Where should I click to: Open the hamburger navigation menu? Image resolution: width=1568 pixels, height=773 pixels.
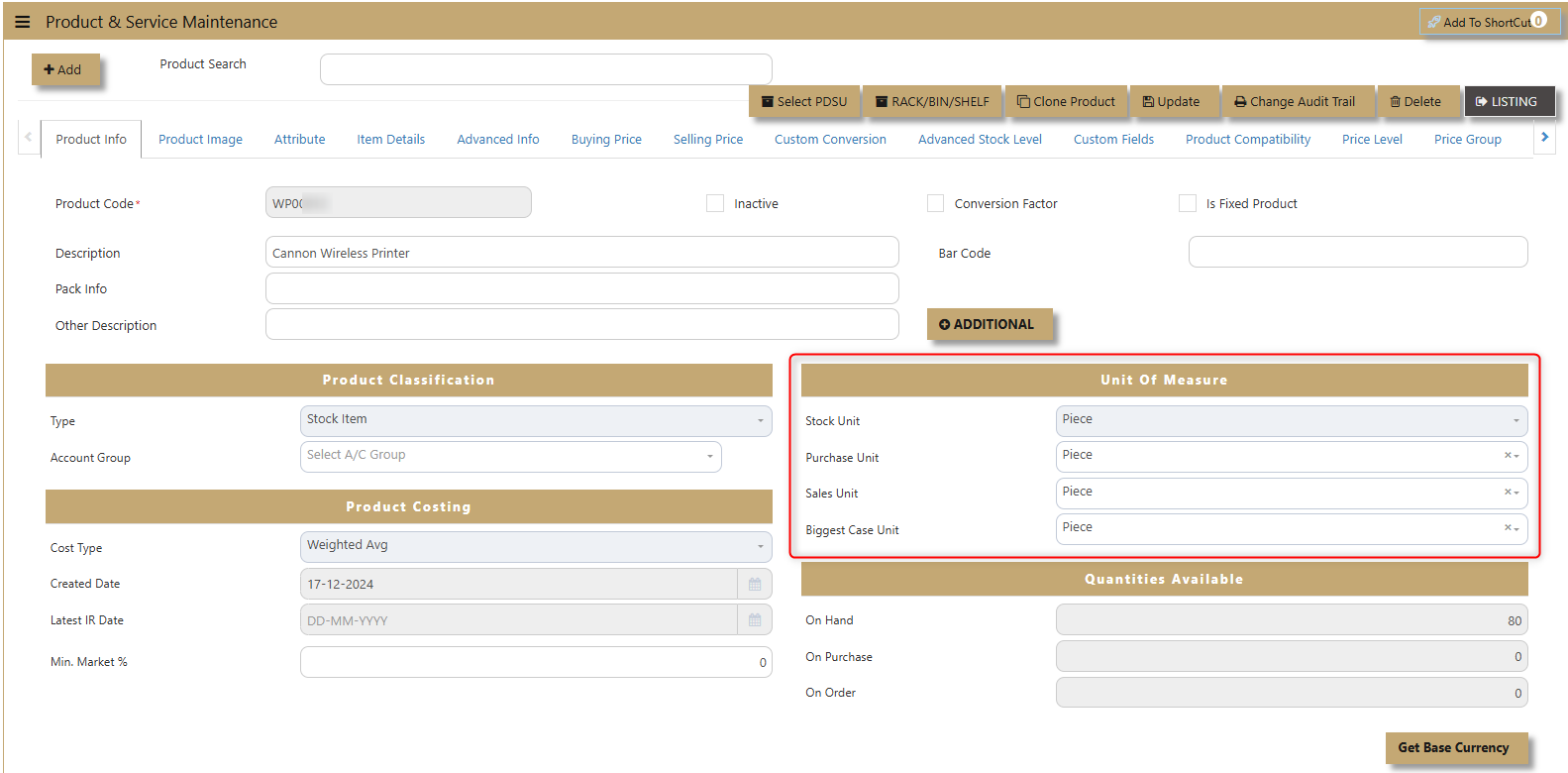click(x=23, y=22)
